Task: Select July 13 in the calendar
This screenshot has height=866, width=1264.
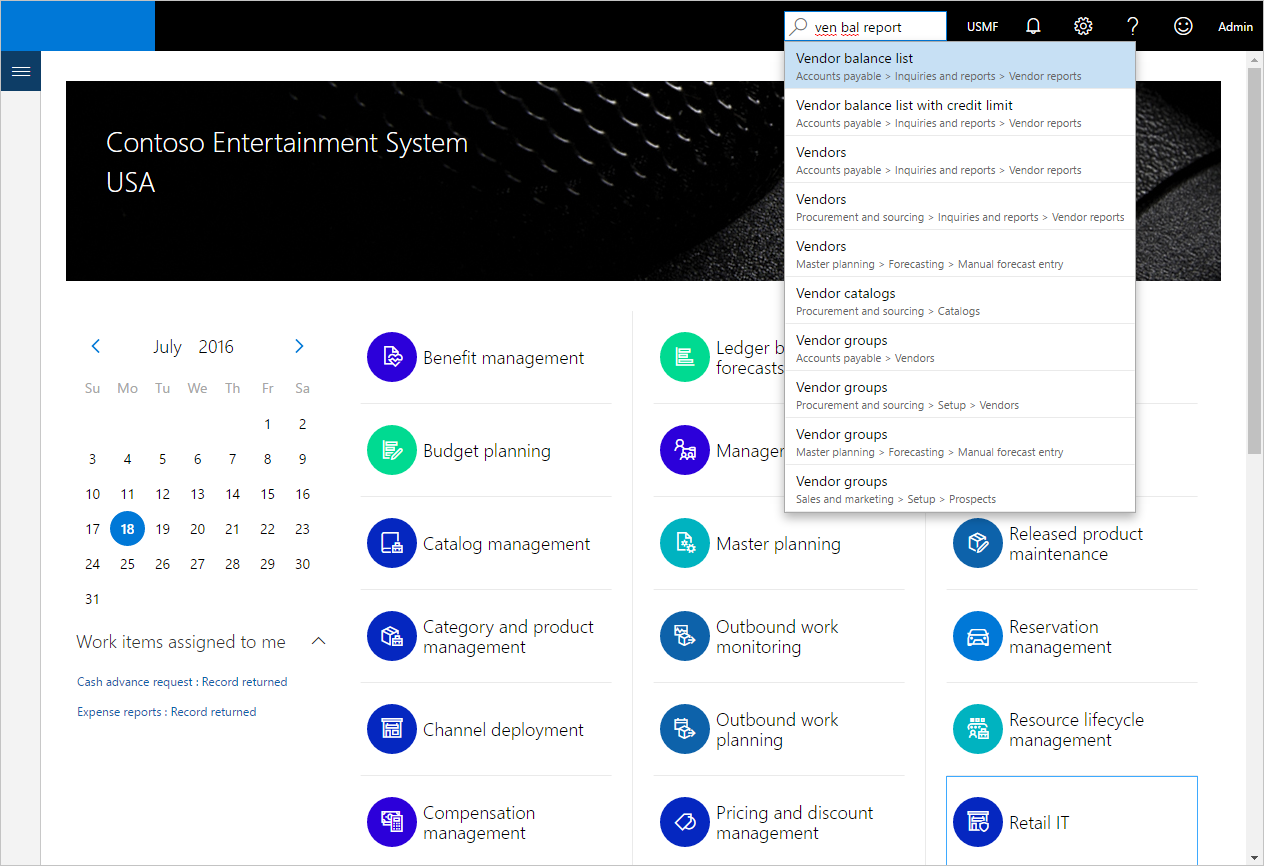Action: [x=197, y=494]
